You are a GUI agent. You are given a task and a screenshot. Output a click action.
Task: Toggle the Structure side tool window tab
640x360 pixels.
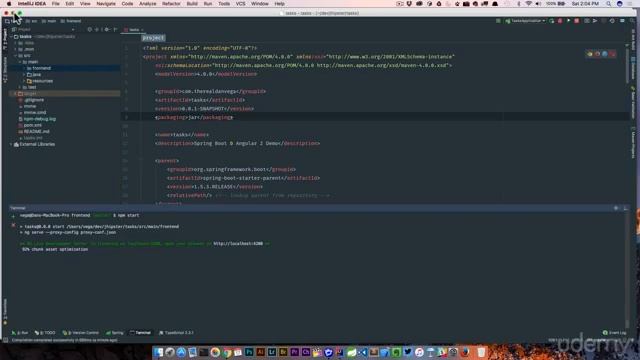5,70
